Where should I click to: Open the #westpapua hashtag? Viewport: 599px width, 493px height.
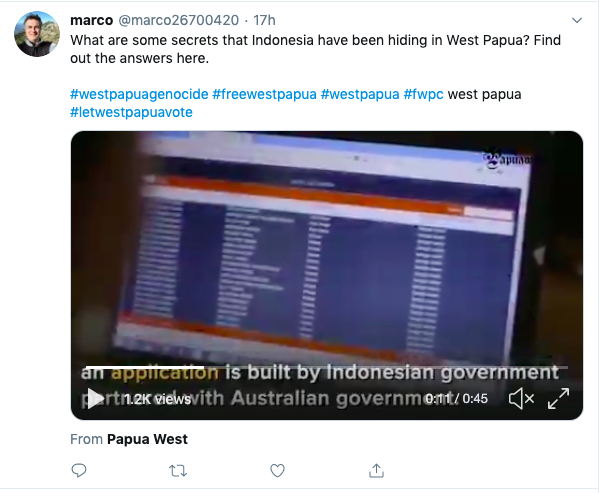pyautogui.click(x=360, y=94)
